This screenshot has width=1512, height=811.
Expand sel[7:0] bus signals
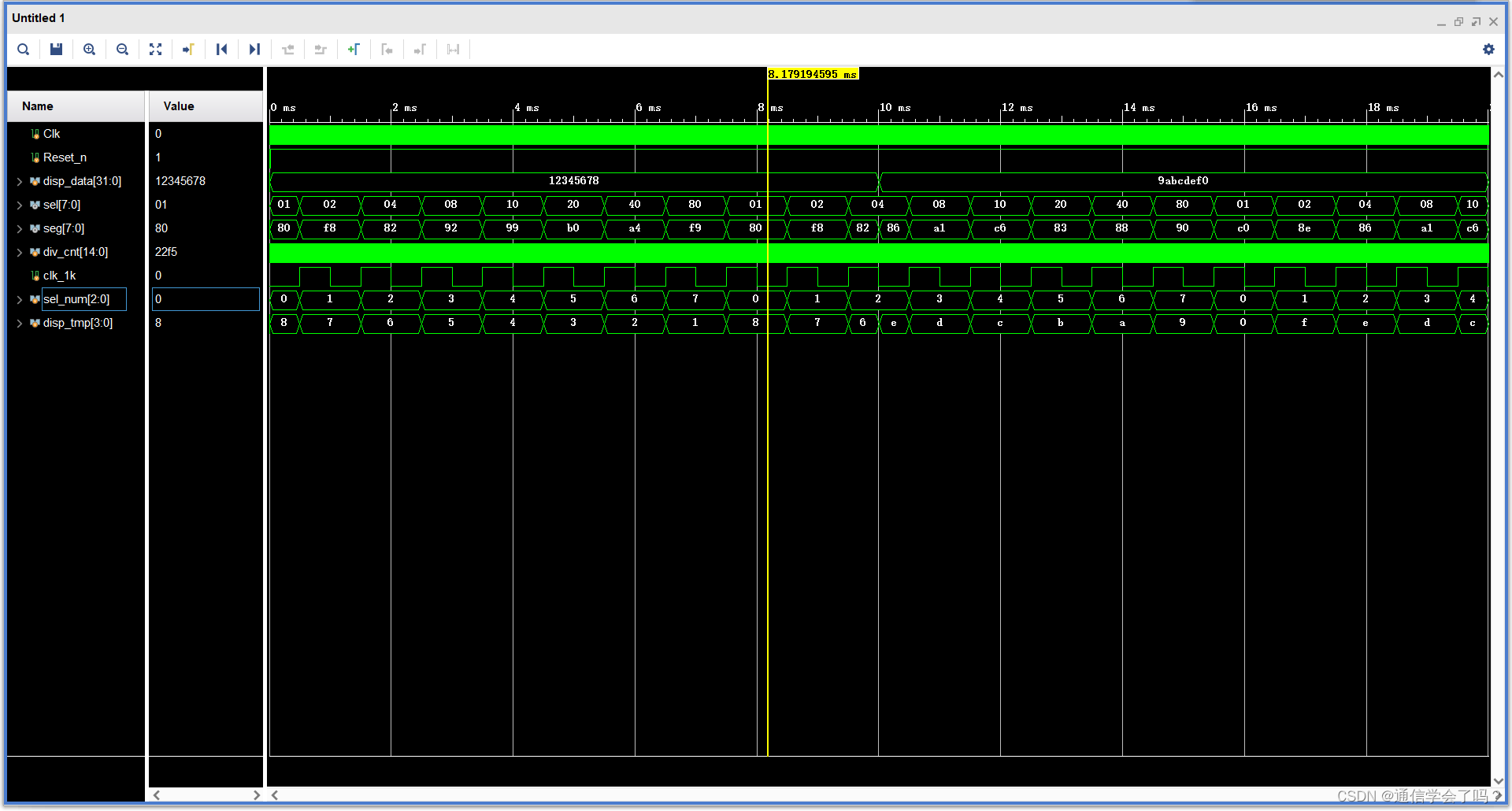tap(19, 205)
